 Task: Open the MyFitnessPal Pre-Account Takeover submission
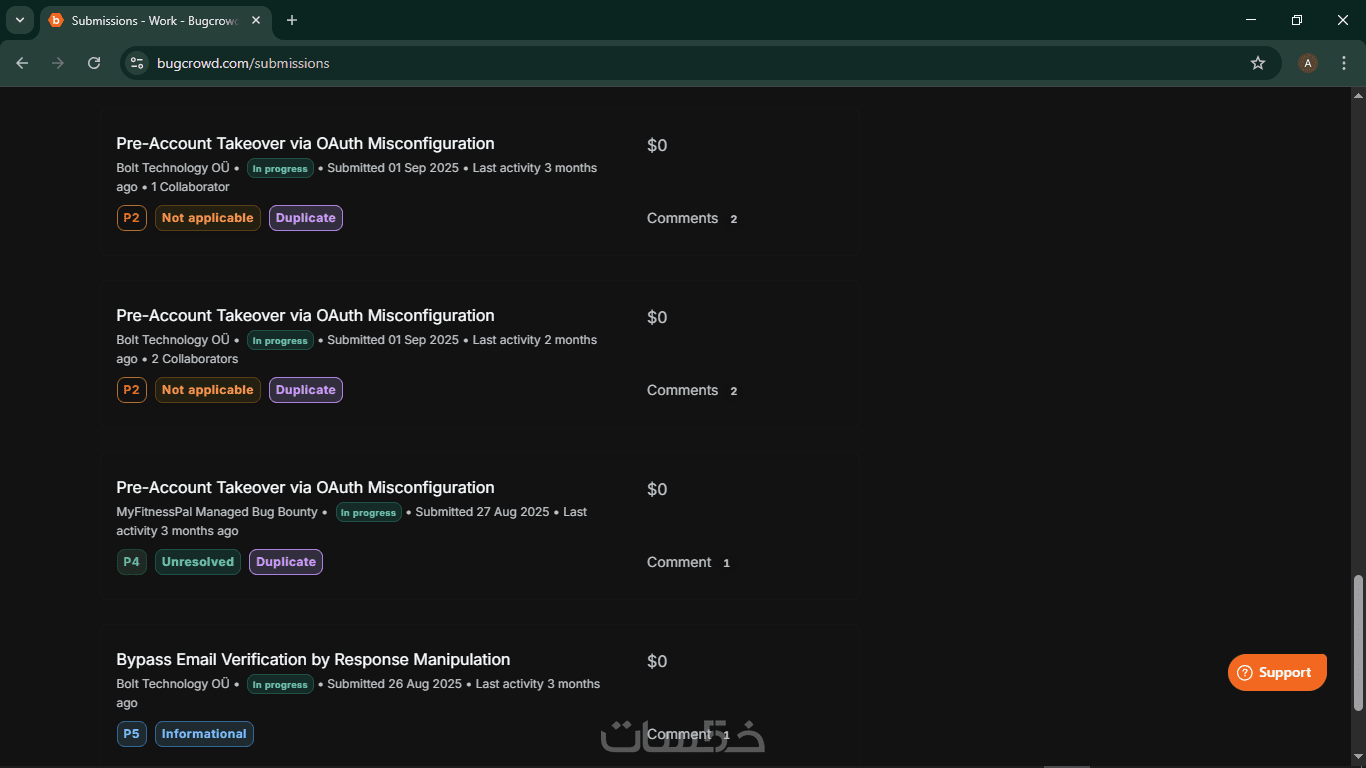tap(305, 488)
